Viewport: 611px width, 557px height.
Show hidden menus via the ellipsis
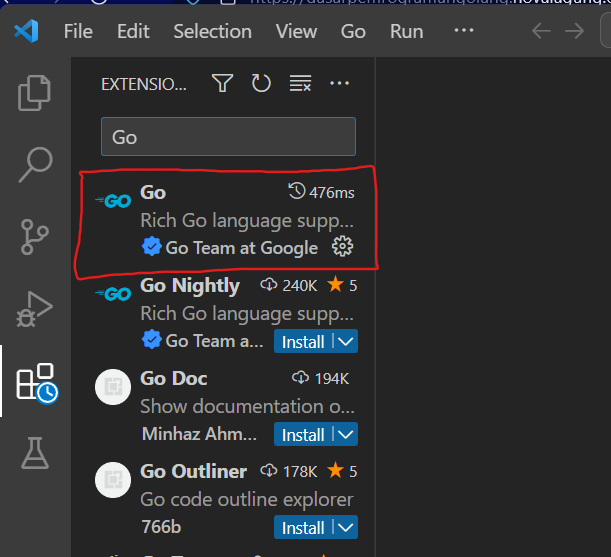click(x=464, y=30)
